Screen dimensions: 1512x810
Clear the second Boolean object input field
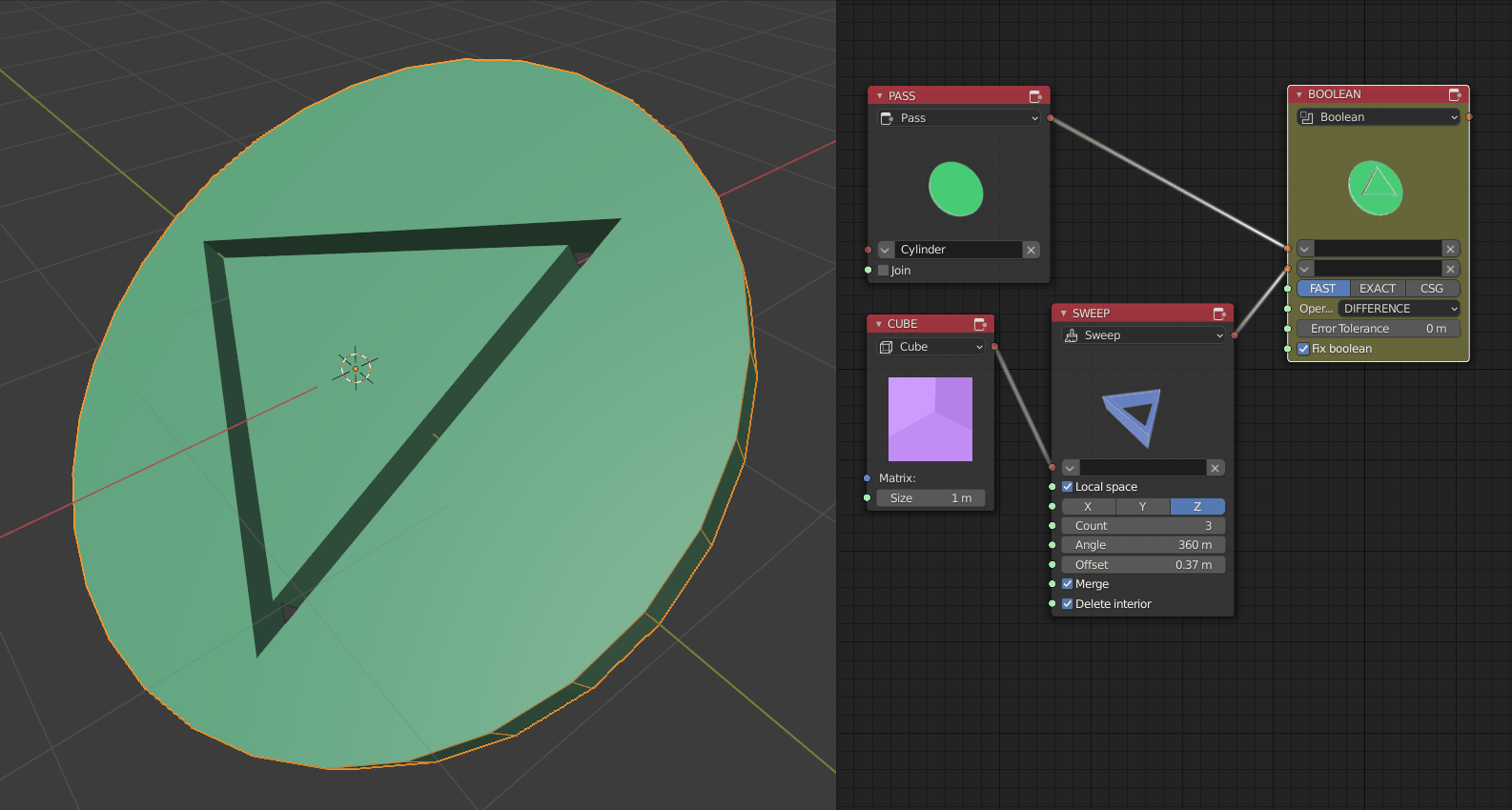(x=1450, y=269)
